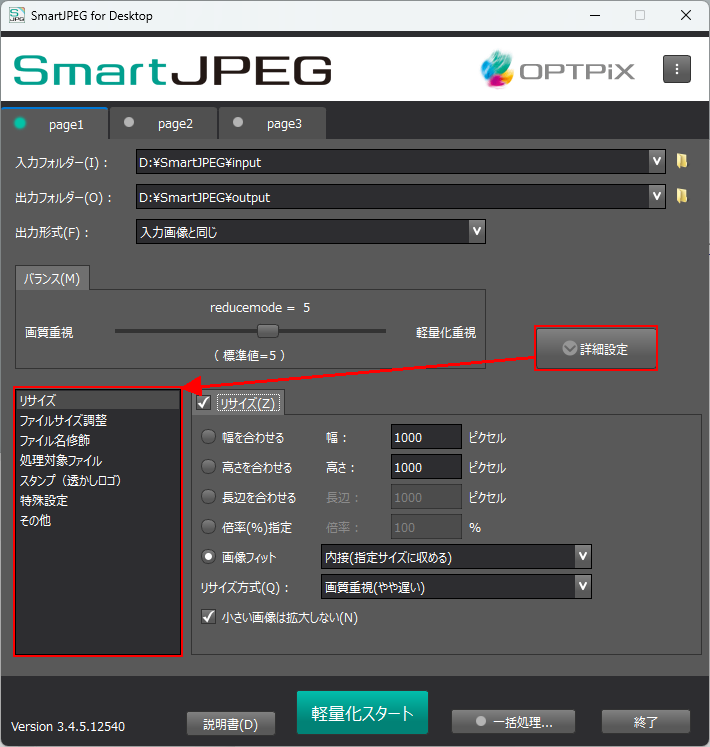Open the three-dot options menu
This screenshot has height=747, width=710.
(677, 69)
